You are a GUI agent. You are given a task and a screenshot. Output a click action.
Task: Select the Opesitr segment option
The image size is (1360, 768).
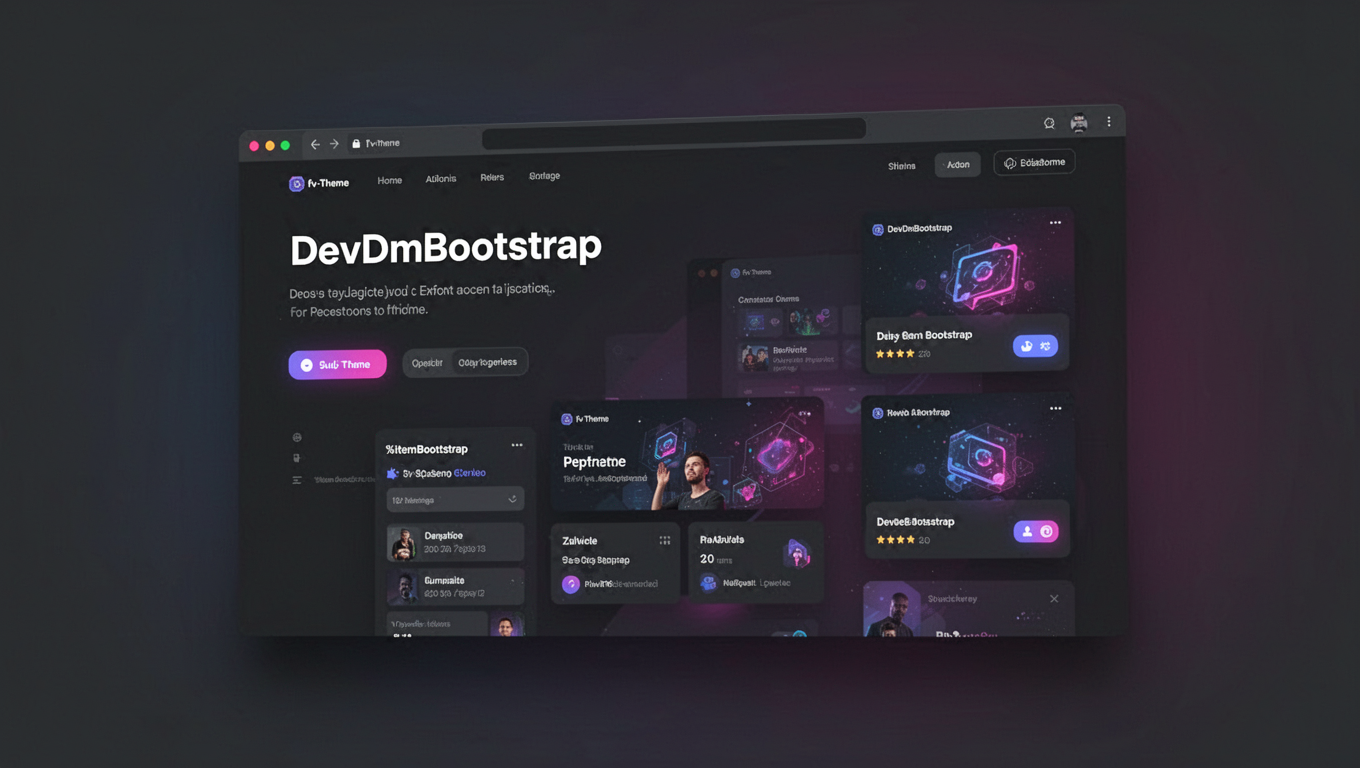(x=427, y=363)
